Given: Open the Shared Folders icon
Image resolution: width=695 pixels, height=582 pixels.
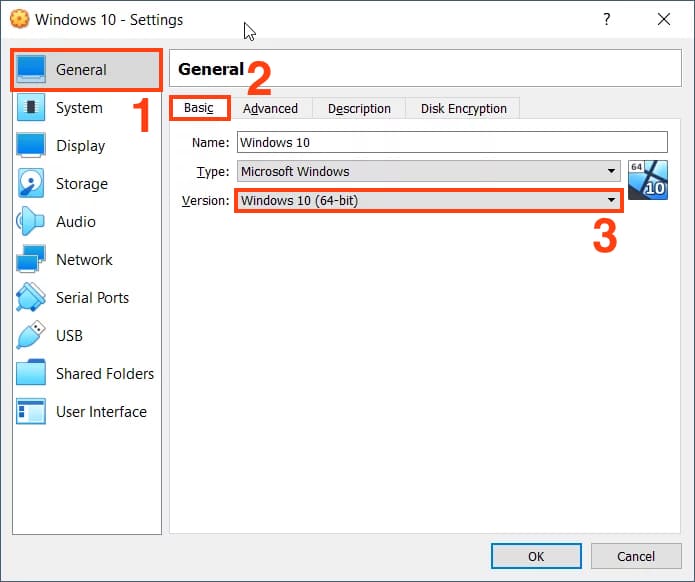Looking at the screenshot, I should click(32, 374).
